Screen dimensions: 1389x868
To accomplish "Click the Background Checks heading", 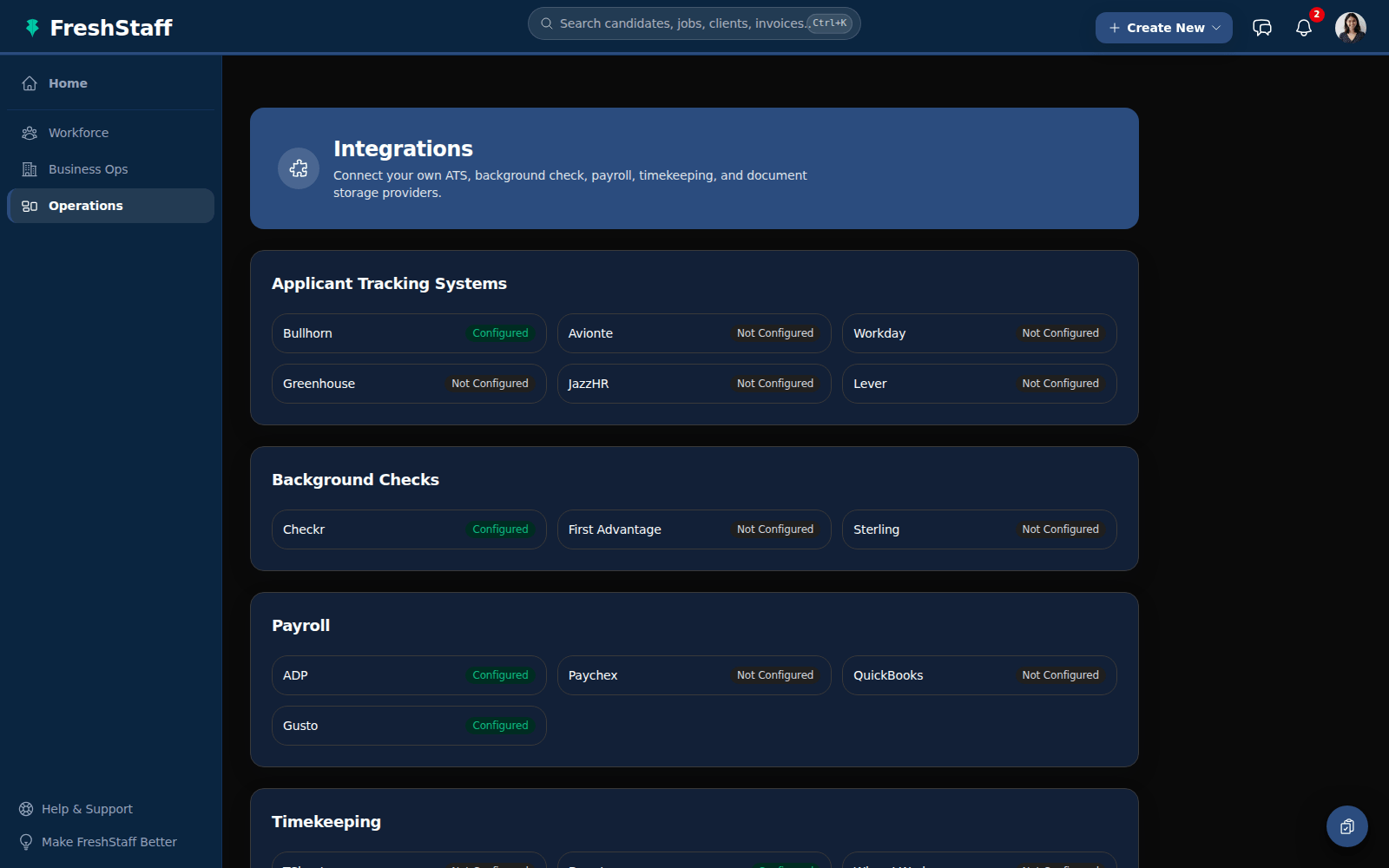I will [355, 480].
